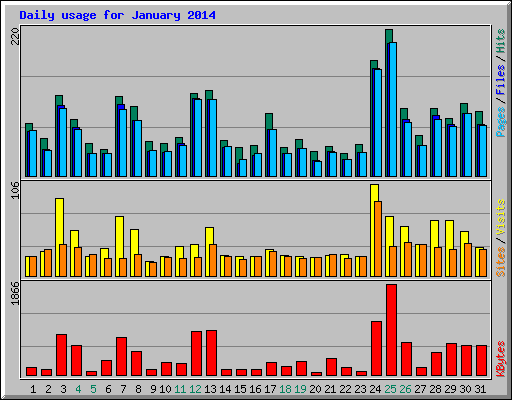Click the "KBytes" legend label
512x400 pixels.
(500, 359)
